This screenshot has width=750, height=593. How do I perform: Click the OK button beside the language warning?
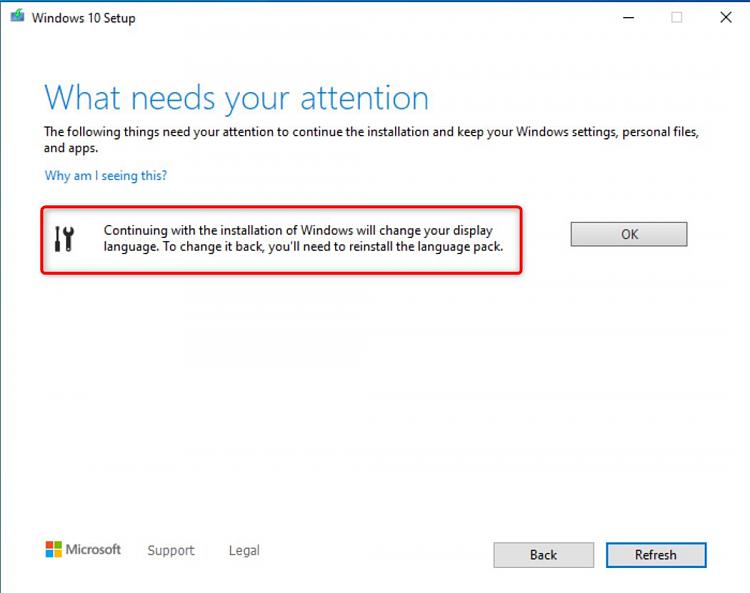point(629,234)
